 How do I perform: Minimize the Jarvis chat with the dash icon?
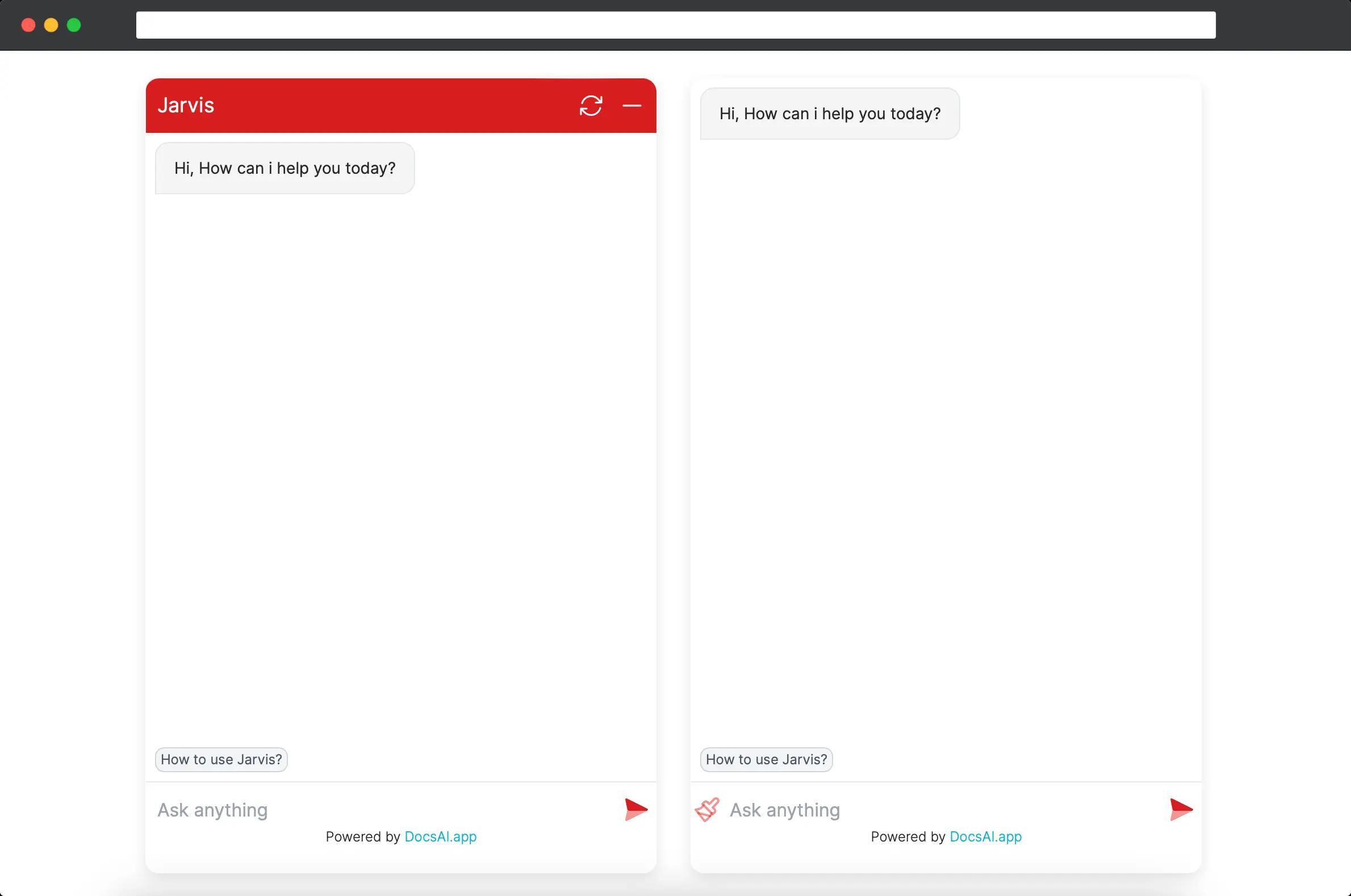631,106
